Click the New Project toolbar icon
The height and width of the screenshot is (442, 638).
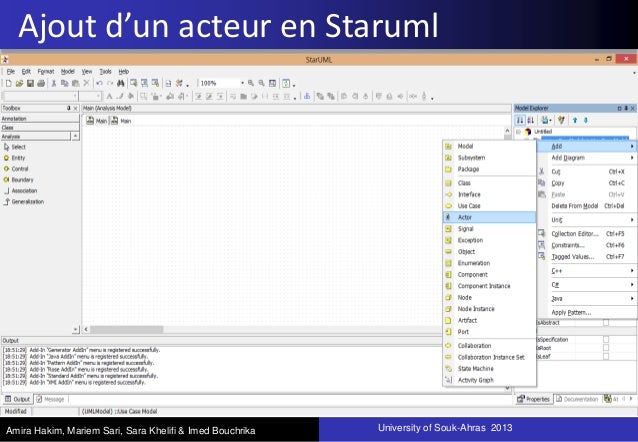pos(9,83)
